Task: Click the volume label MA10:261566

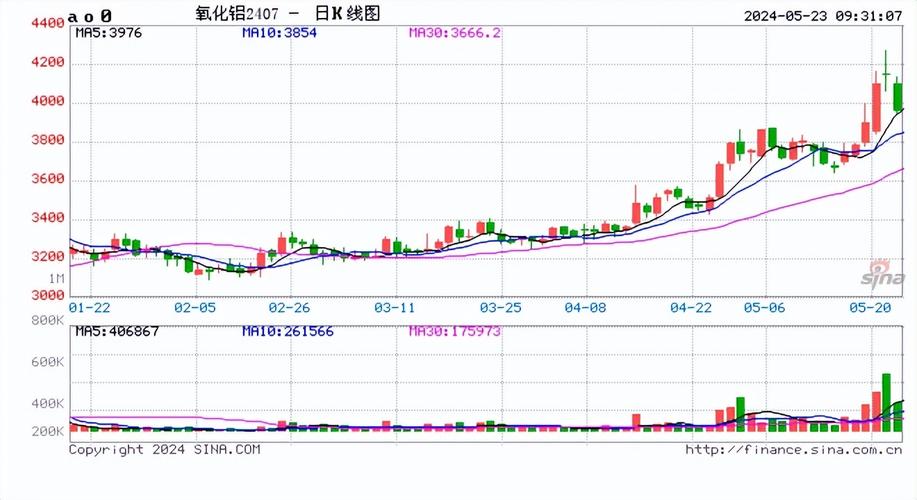Action: (288, 332)
